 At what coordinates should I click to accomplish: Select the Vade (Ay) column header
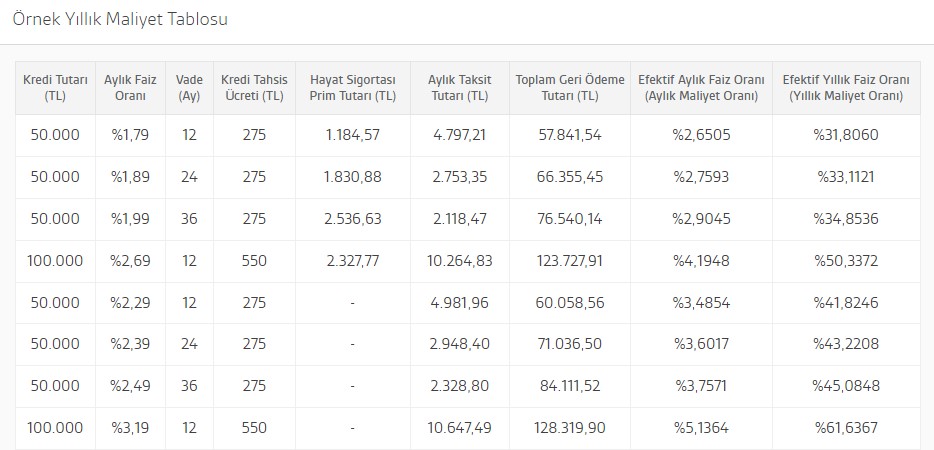[x=189, y=88]
